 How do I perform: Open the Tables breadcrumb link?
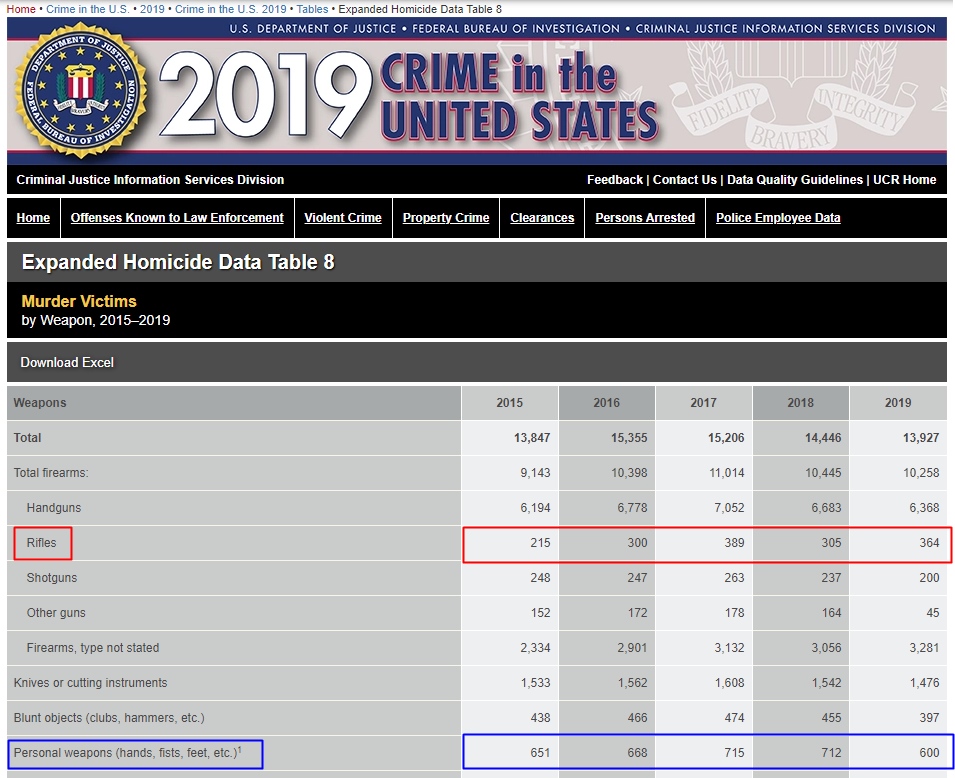tap(312, 9)
